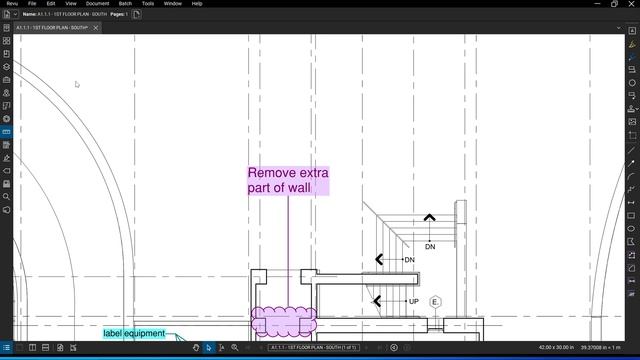The height and width of the screenshot is (360, 640).
Task: Select the Ellipse tool
Action: pyautogui.click(x=632, y=229)
